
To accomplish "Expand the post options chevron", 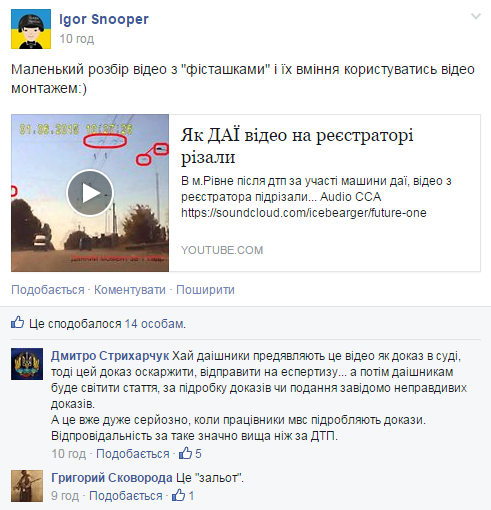I will 476,16.
